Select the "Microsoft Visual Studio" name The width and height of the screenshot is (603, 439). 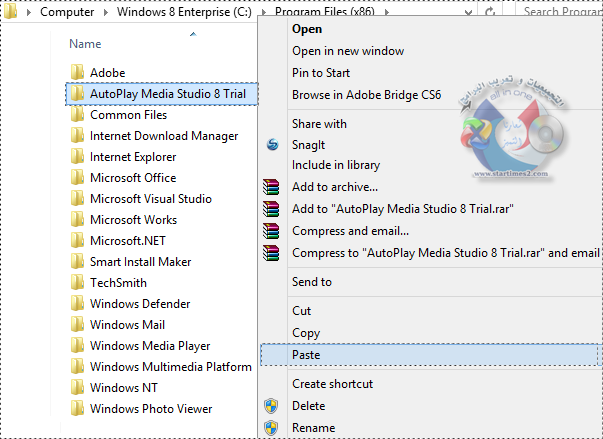click(151, 199)
